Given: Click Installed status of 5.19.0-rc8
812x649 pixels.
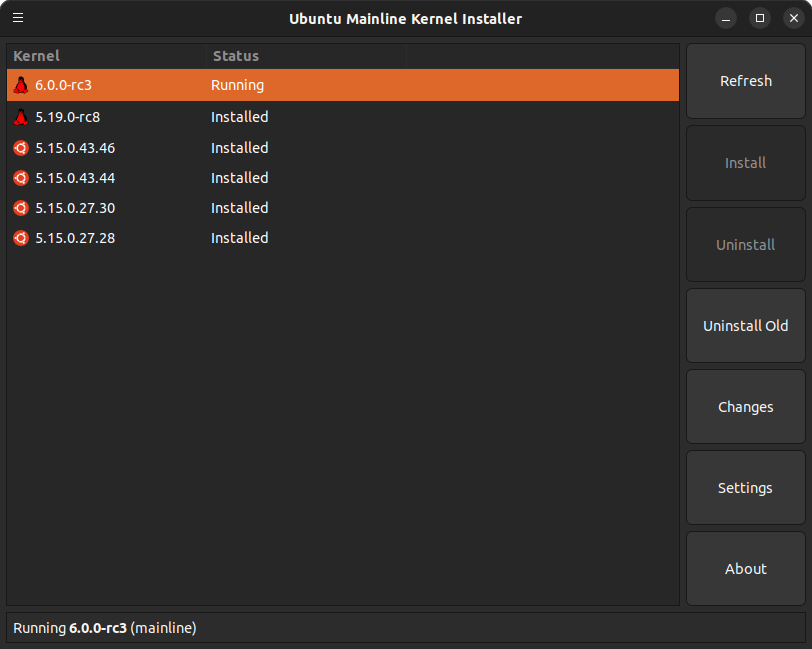Looking at the screenshot, I should (x=240, y=117).
